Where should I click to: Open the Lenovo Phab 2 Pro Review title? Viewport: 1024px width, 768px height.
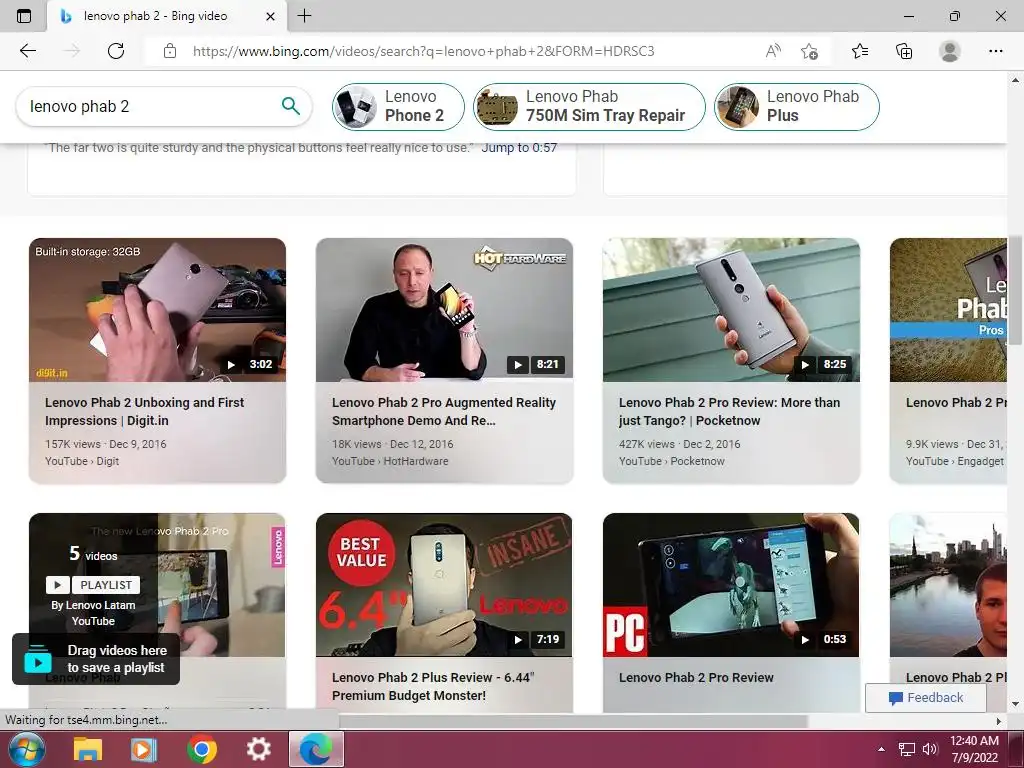pyautogui.click(x=696, y=678)
